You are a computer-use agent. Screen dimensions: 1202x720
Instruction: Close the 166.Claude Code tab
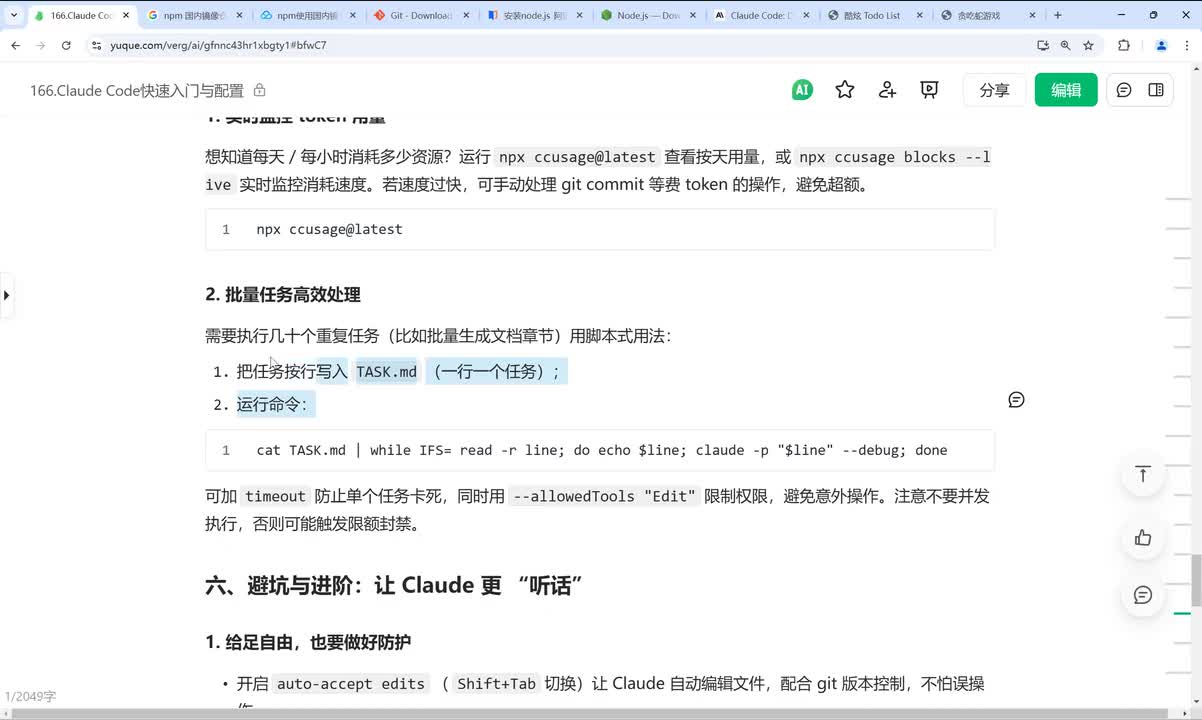click(126, 16)
